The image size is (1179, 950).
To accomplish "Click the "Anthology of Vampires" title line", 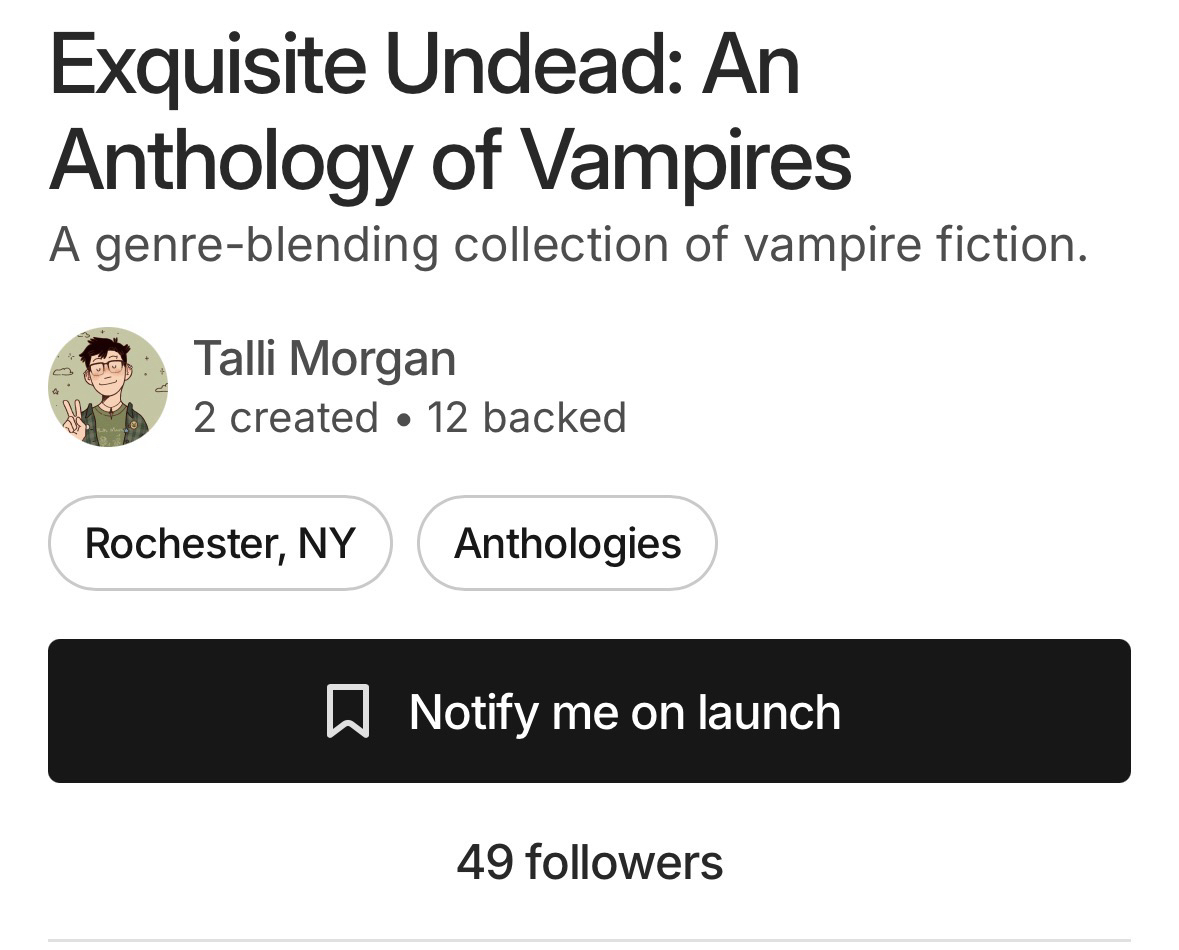I will (x=450, y=160).
